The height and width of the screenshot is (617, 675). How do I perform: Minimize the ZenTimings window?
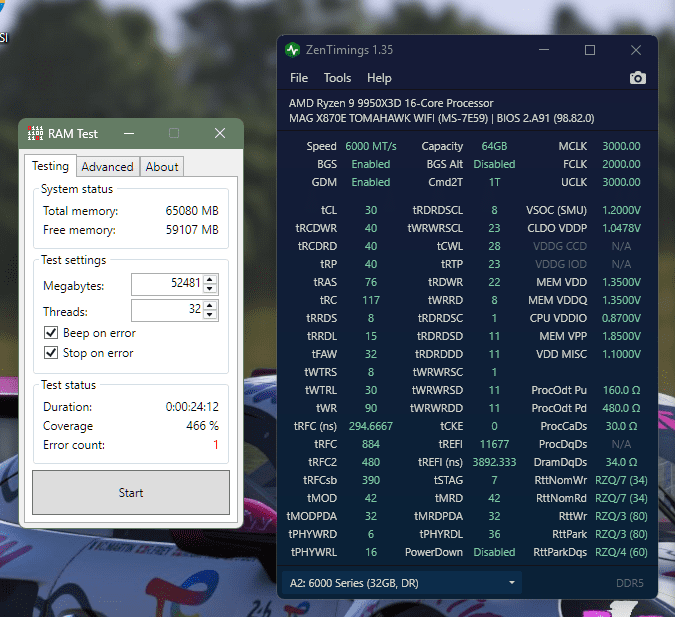click(544, 50)
